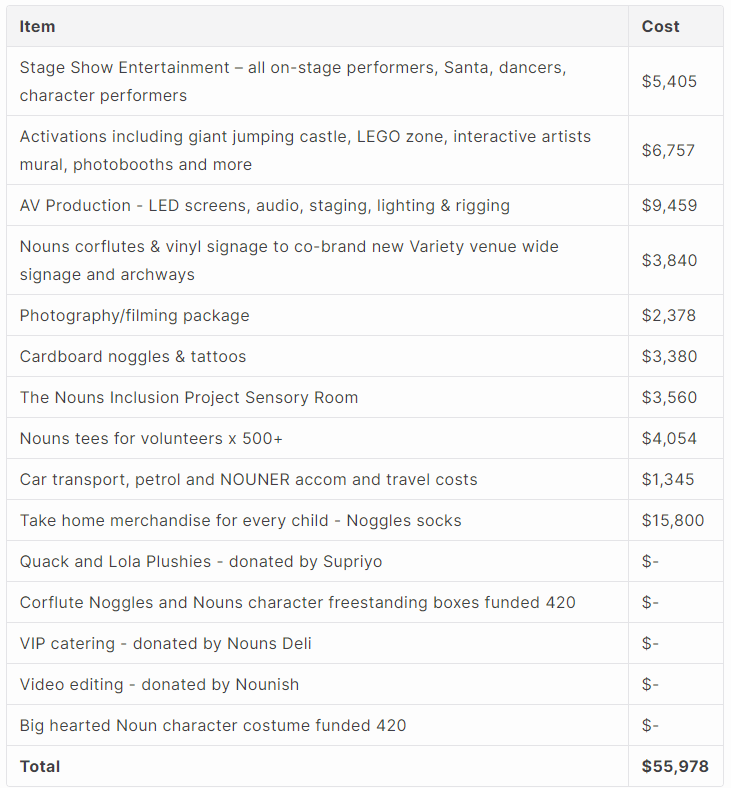Click the Video editing donated by Nounish item
Viewport: 731px width, 788px height.
[x=160, y=685]
